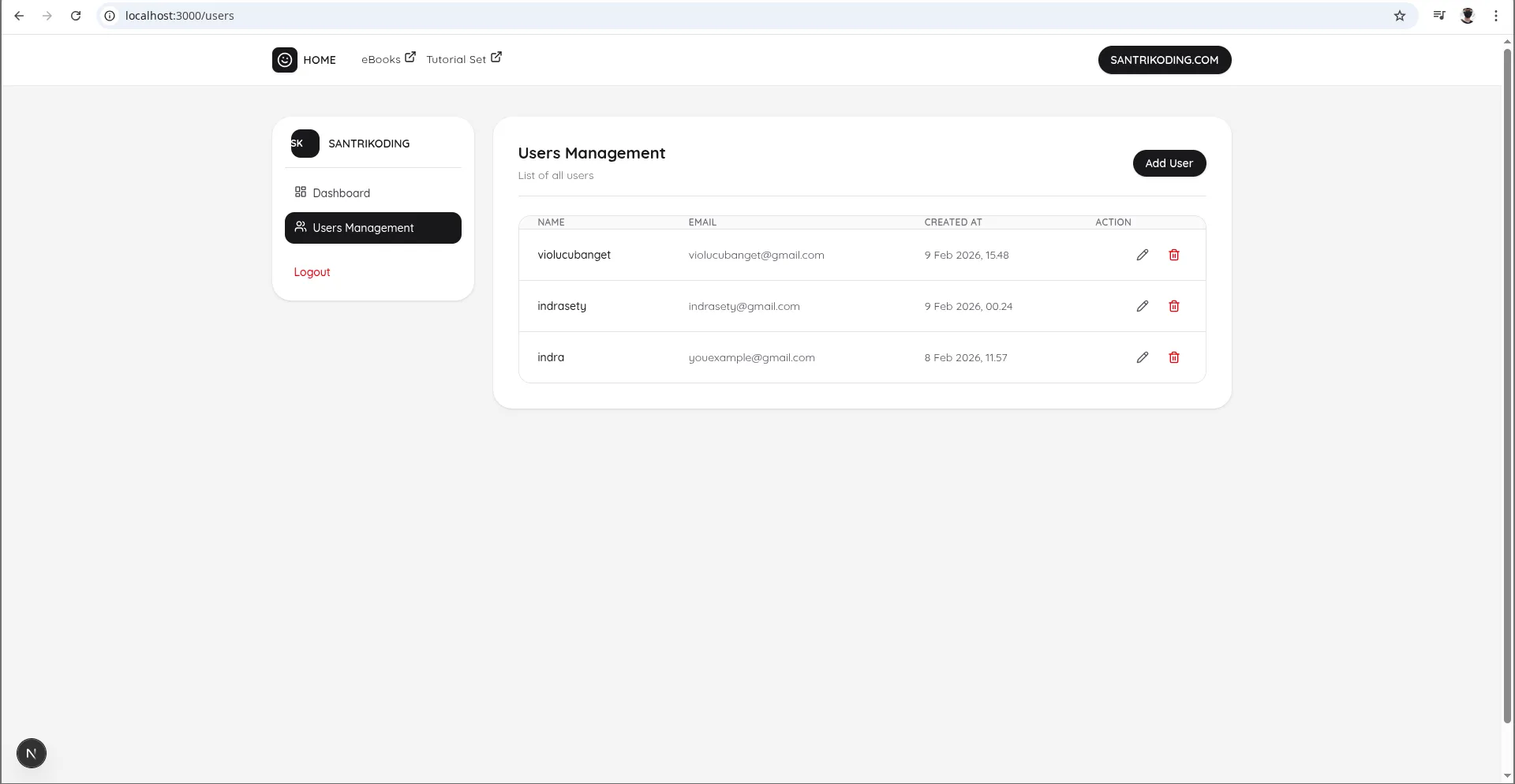Click the ACTION column header
The width and height of the screenshot is (1515, 784).
[x=1113, y=222]
